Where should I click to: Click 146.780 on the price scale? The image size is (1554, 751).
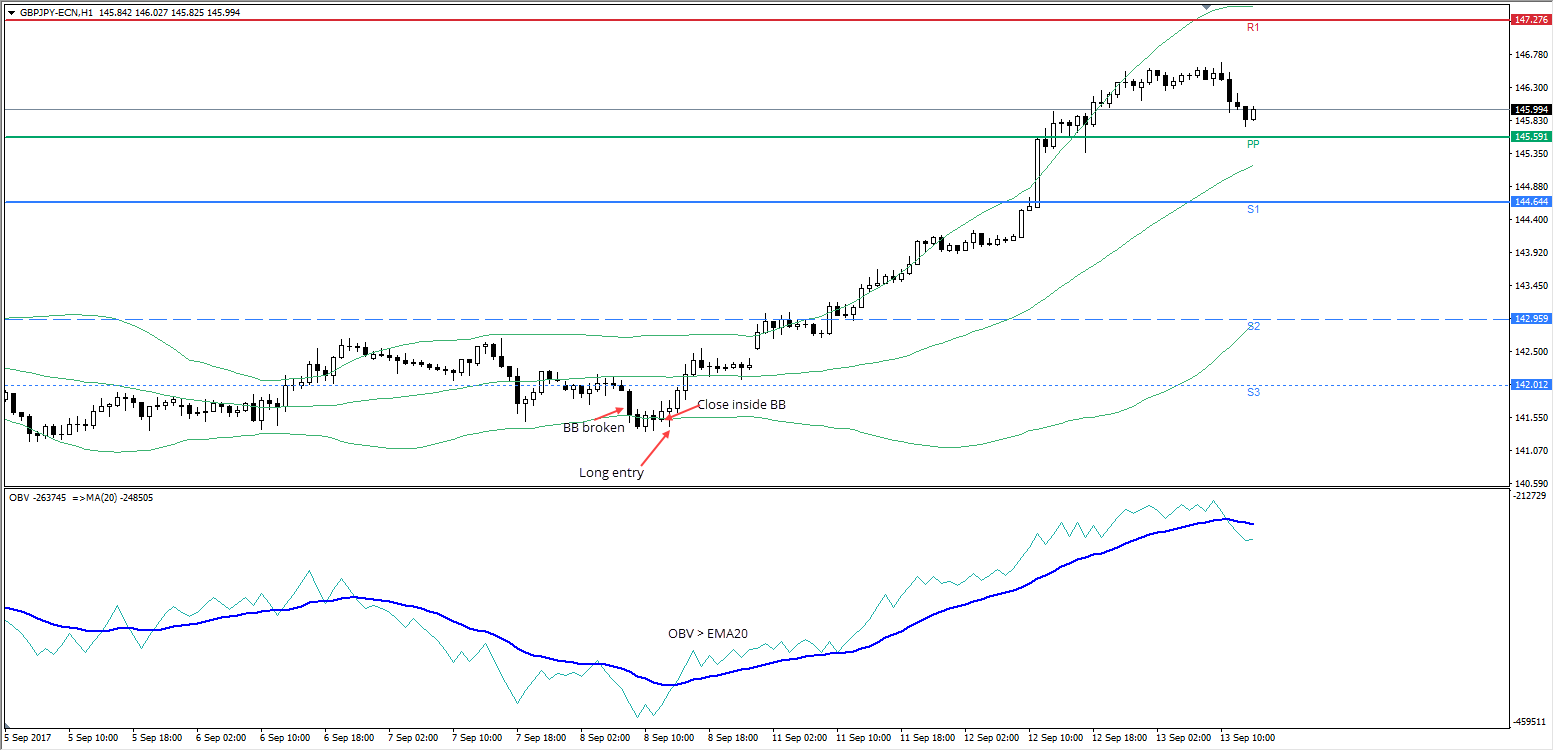click(1531, 55)
